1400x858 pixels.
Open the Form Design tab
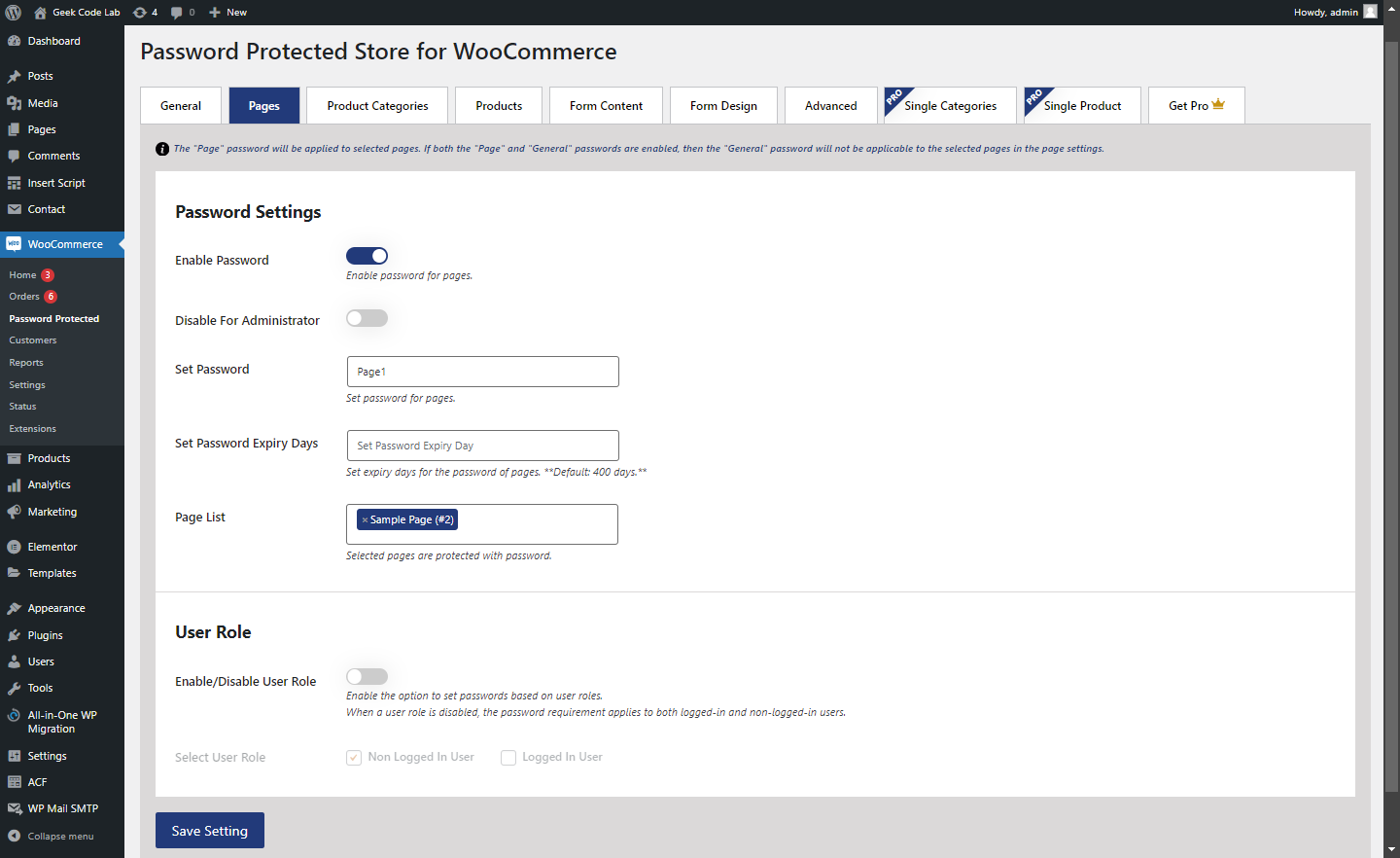coord(723,105)
